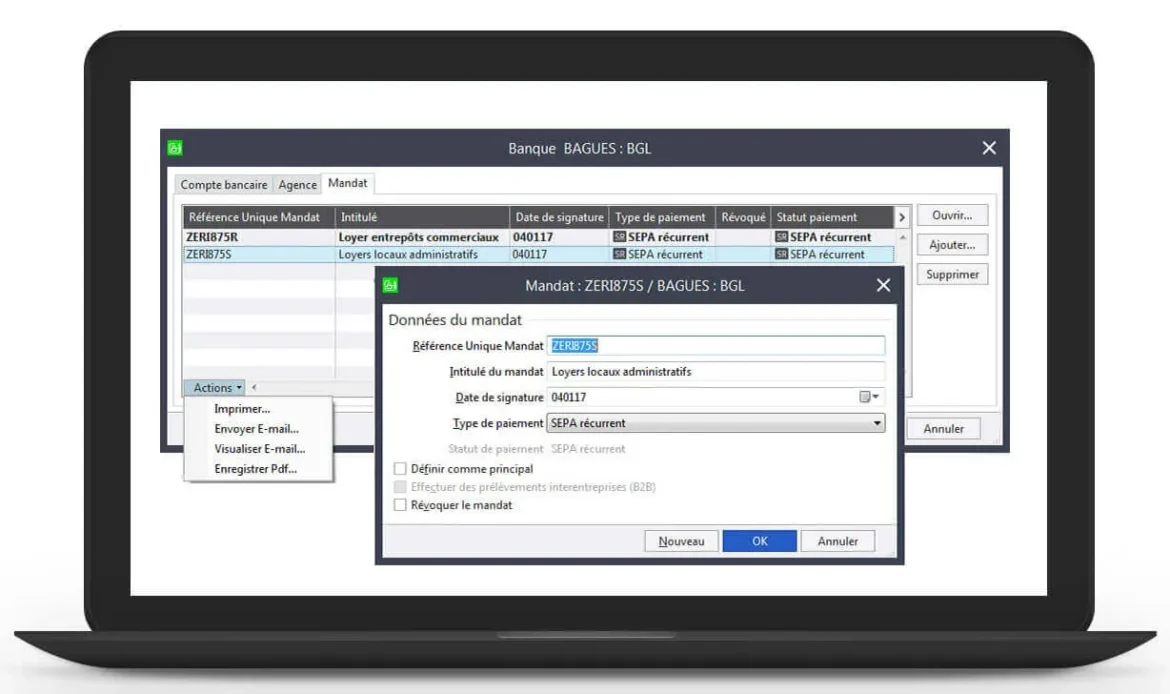1170x694 pixels.
Task: Click the right chevron in the table header
Action: (x=901, y=217)
